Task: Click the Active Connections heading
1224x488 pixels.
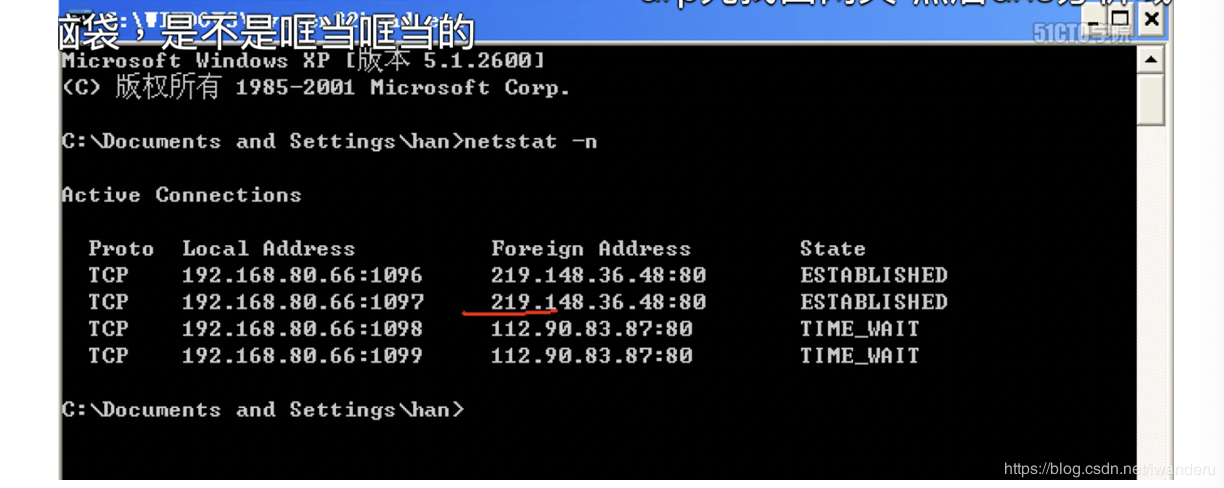Action: point(181,195)
